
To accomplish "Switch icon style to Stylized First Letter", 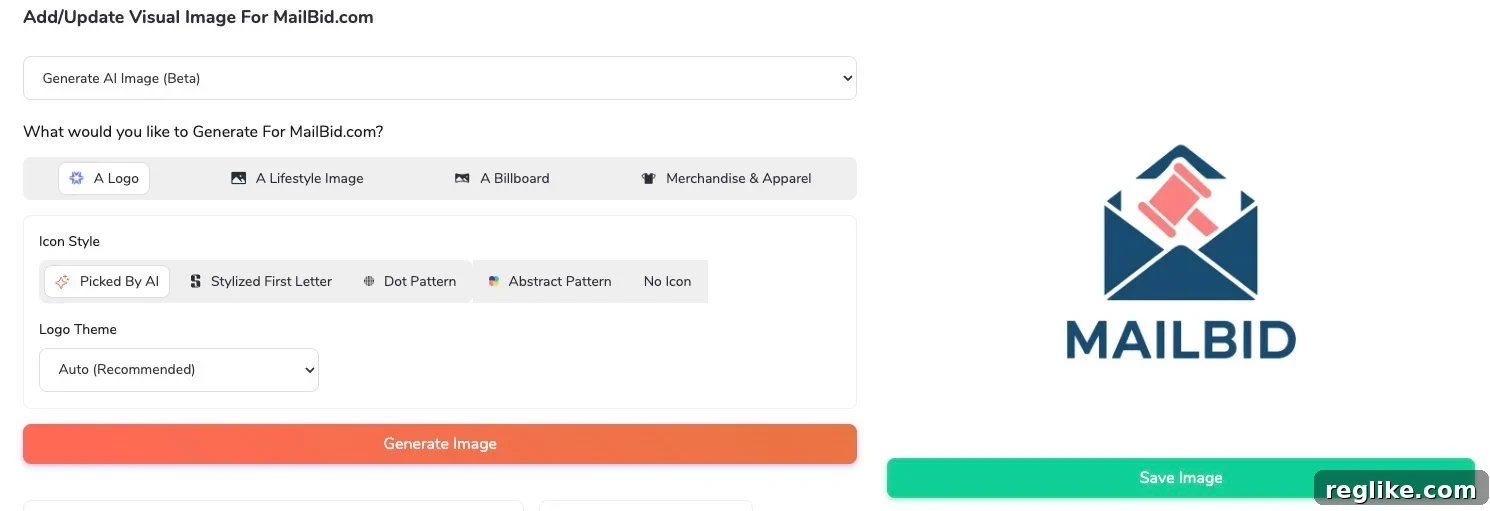I will (x=260, y=282).
